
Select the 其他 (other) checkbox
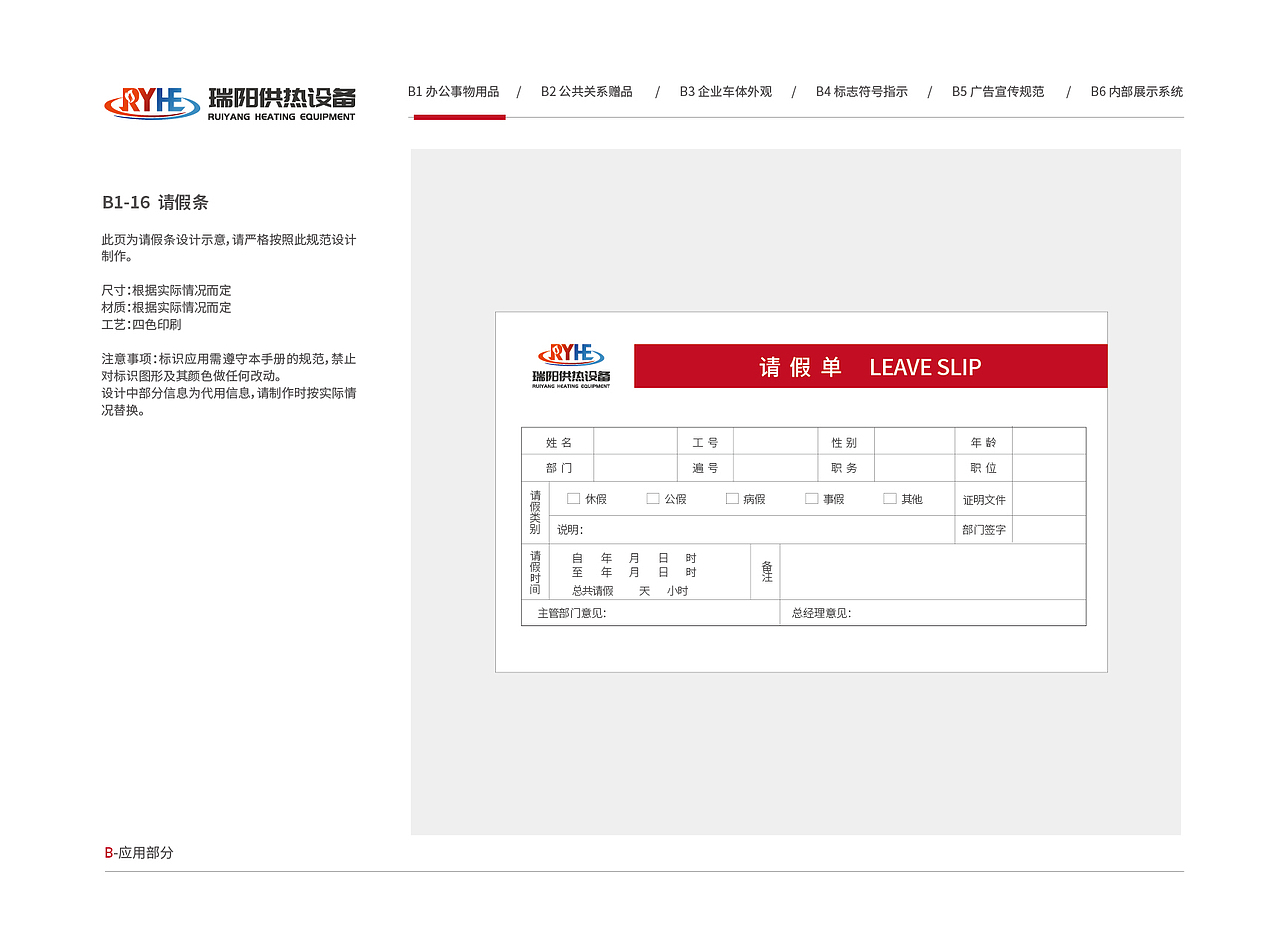(889, 498)
